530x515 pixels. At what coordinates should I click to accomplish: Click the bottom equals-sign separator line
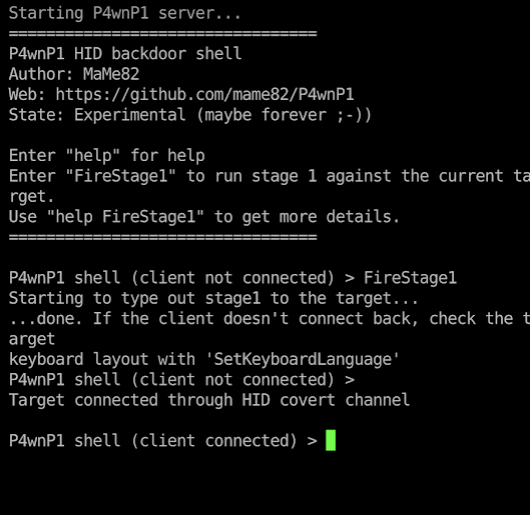[x=163, y=237]
